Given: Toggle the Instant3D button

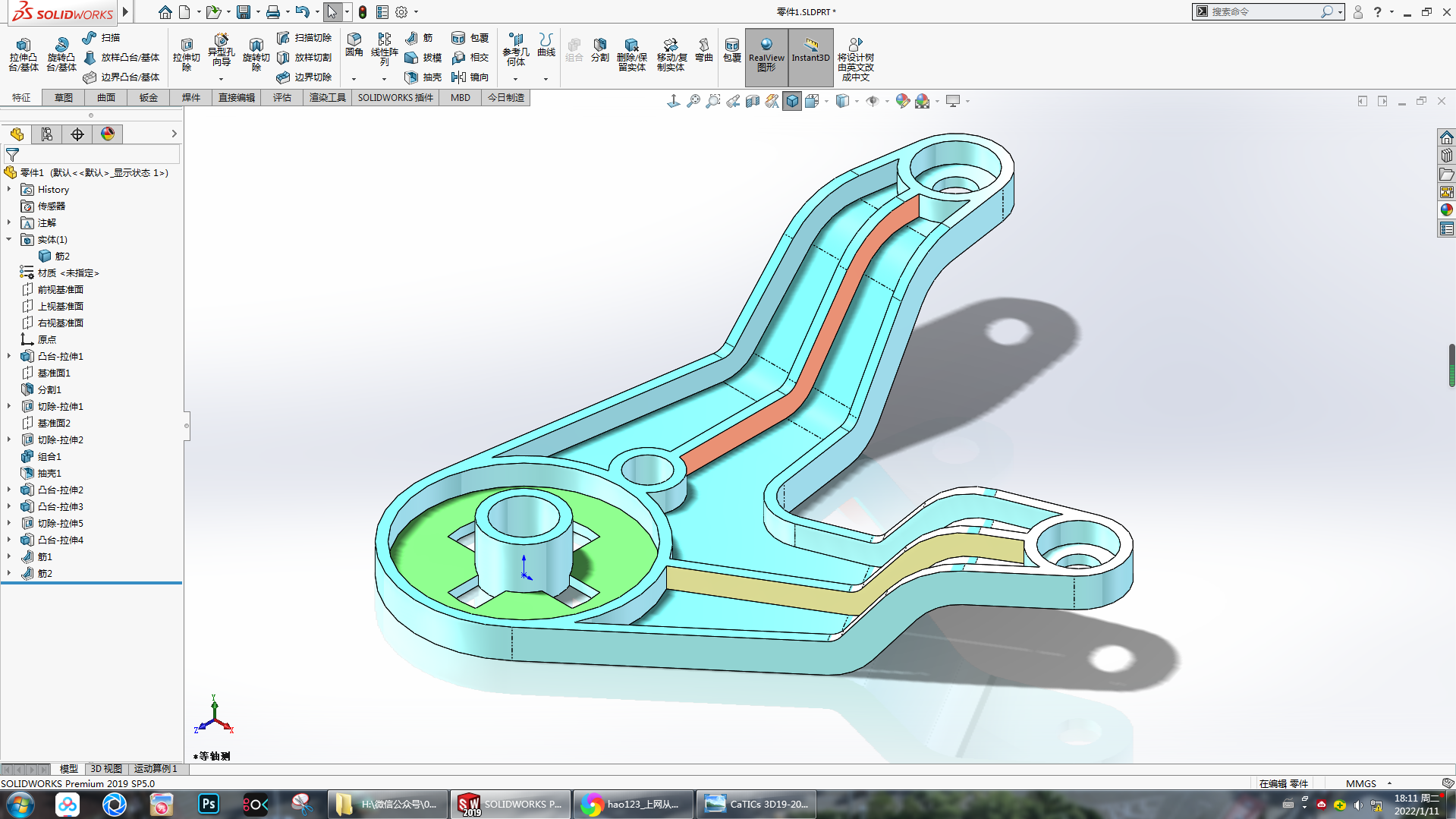Looking at the screenshot, I should pos(810,55).
